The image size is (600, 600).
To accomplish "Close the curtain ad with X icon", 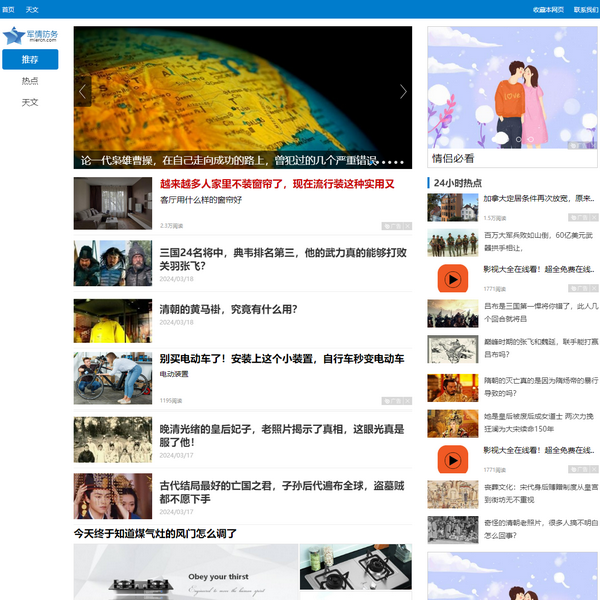I will (x=406, y=226).
